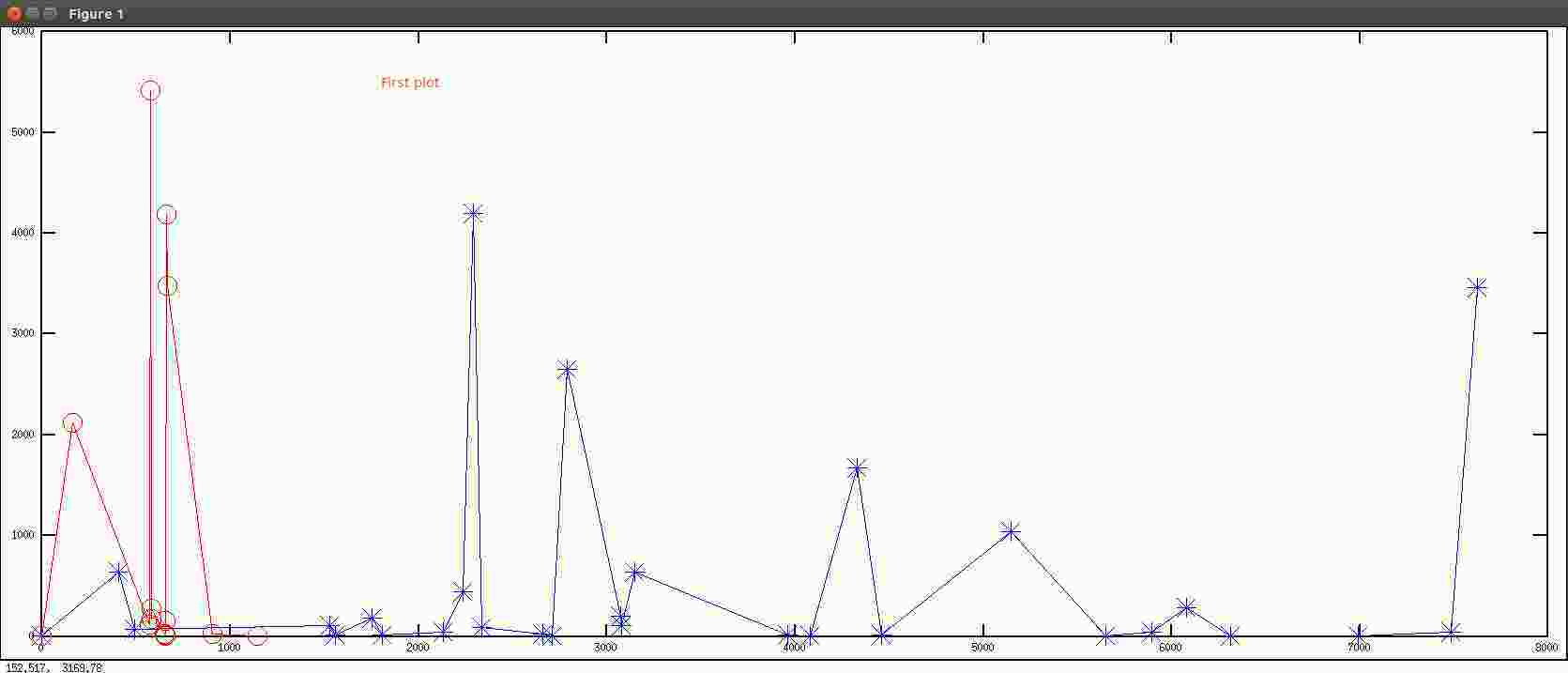This screenshot has width=1568, height=673.
Task: Click the red circle marker near 4200
Action: [166, 214]
